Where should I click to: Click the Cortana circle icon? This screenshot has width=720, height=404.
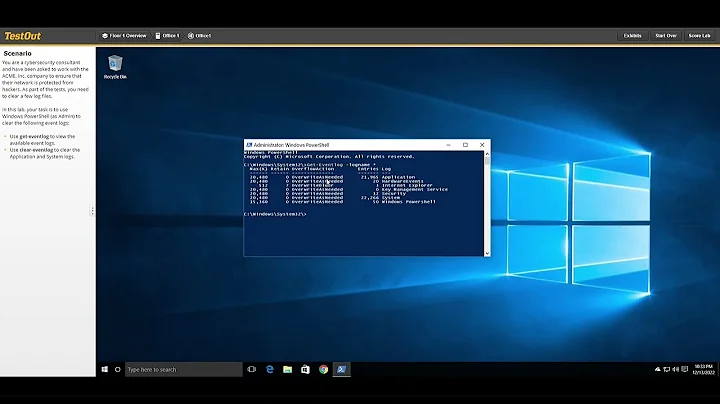118,370
